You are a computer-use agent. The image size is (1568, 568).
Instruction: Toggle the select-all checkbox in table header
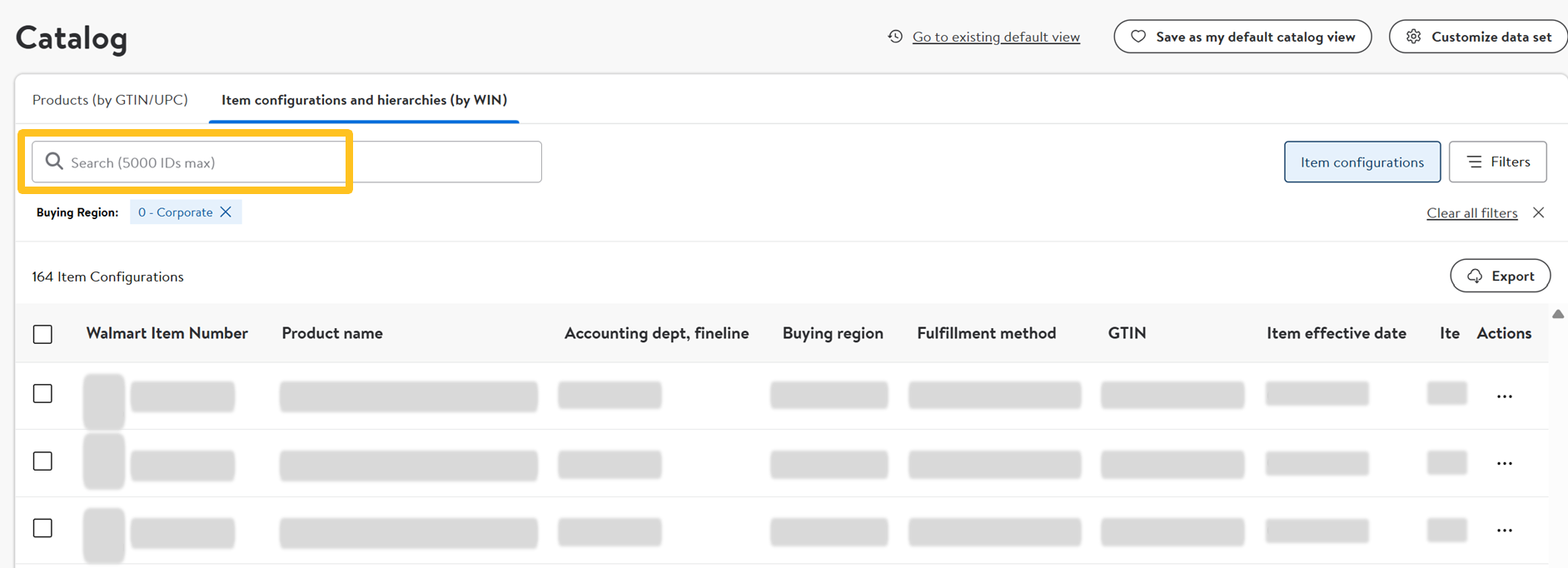[42, 334]
